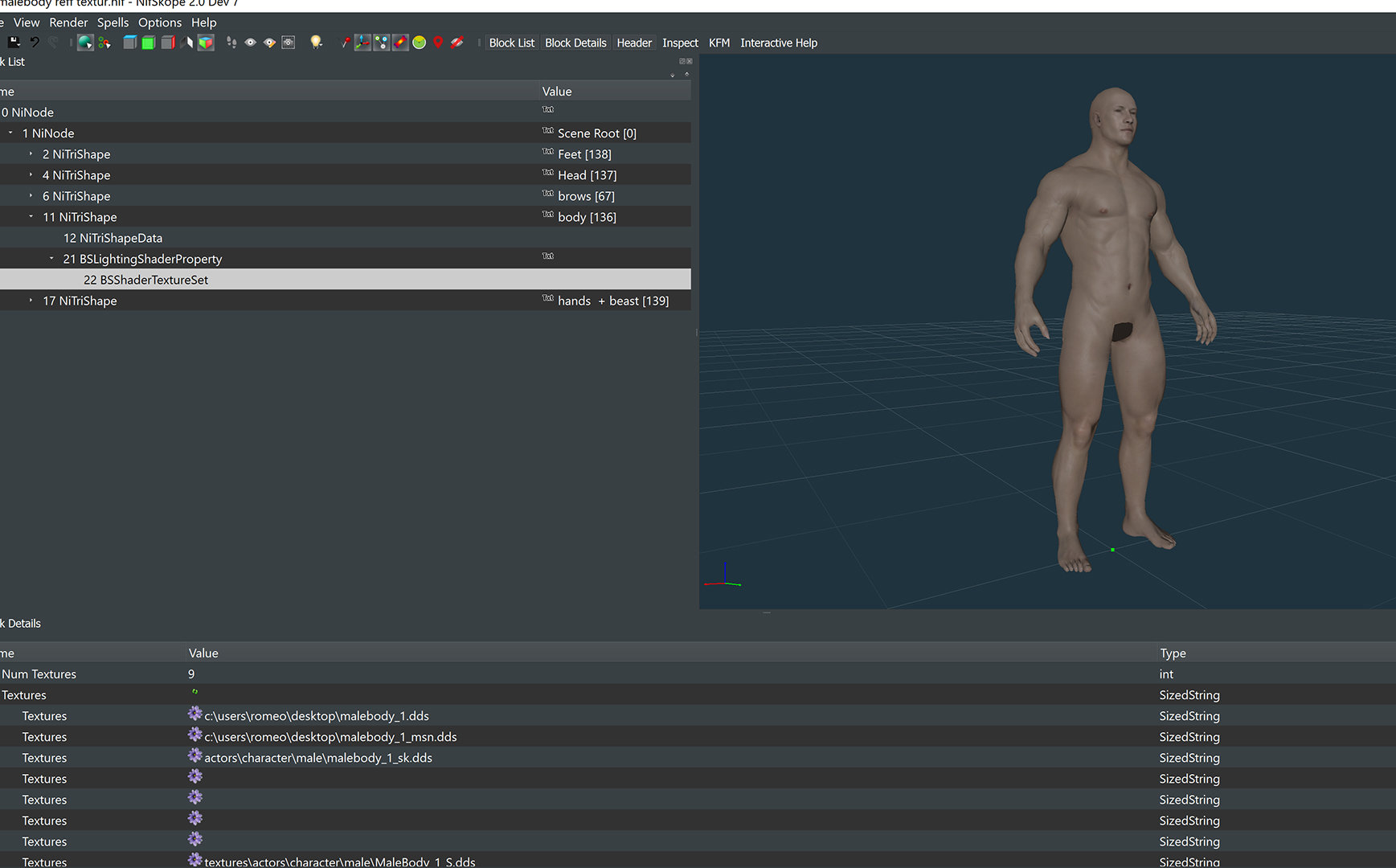This screenshot has width=1396, height=868.
Task: Expand the 17 NiTriShape node
Action: click(x=31, y=300)
